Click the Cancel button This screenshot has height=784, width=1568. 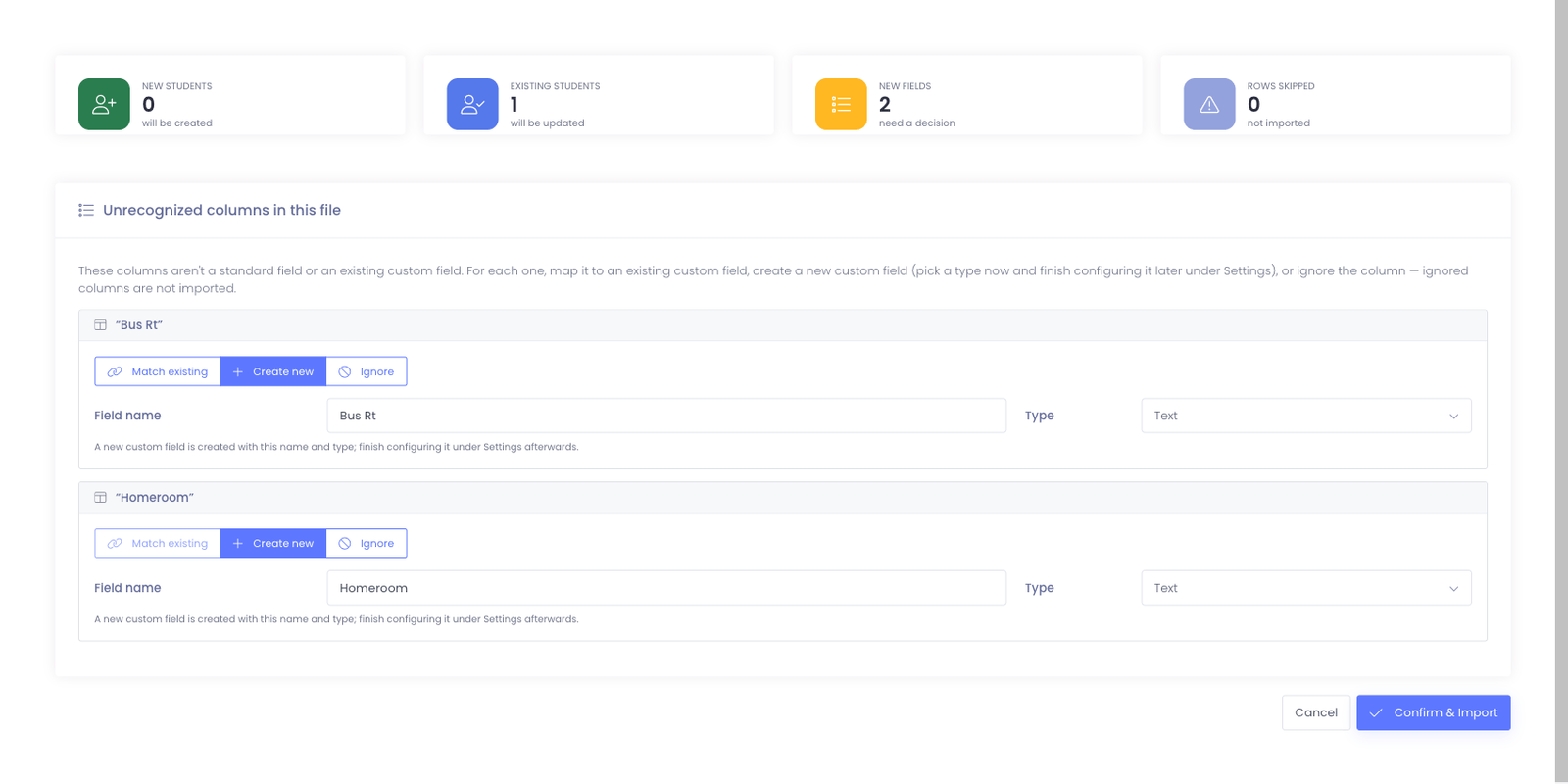point(1316,712)
